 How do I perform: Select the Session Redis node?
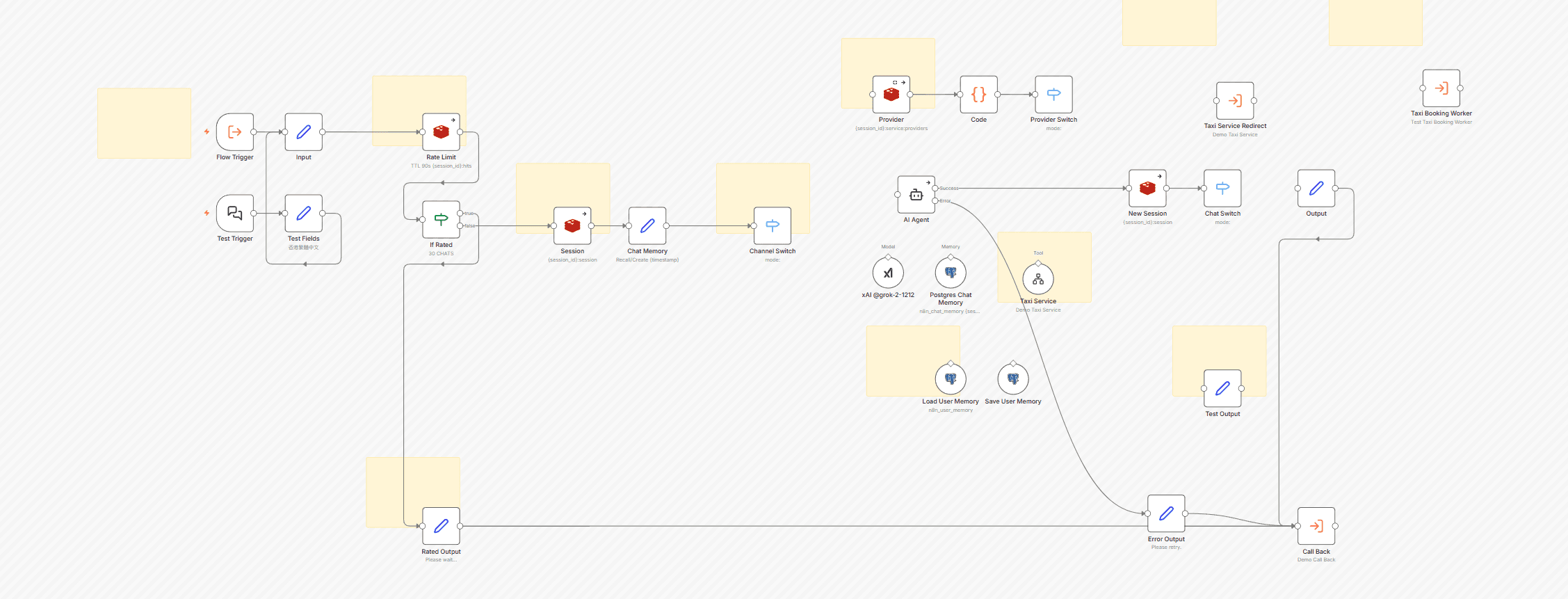coord(572,226)
